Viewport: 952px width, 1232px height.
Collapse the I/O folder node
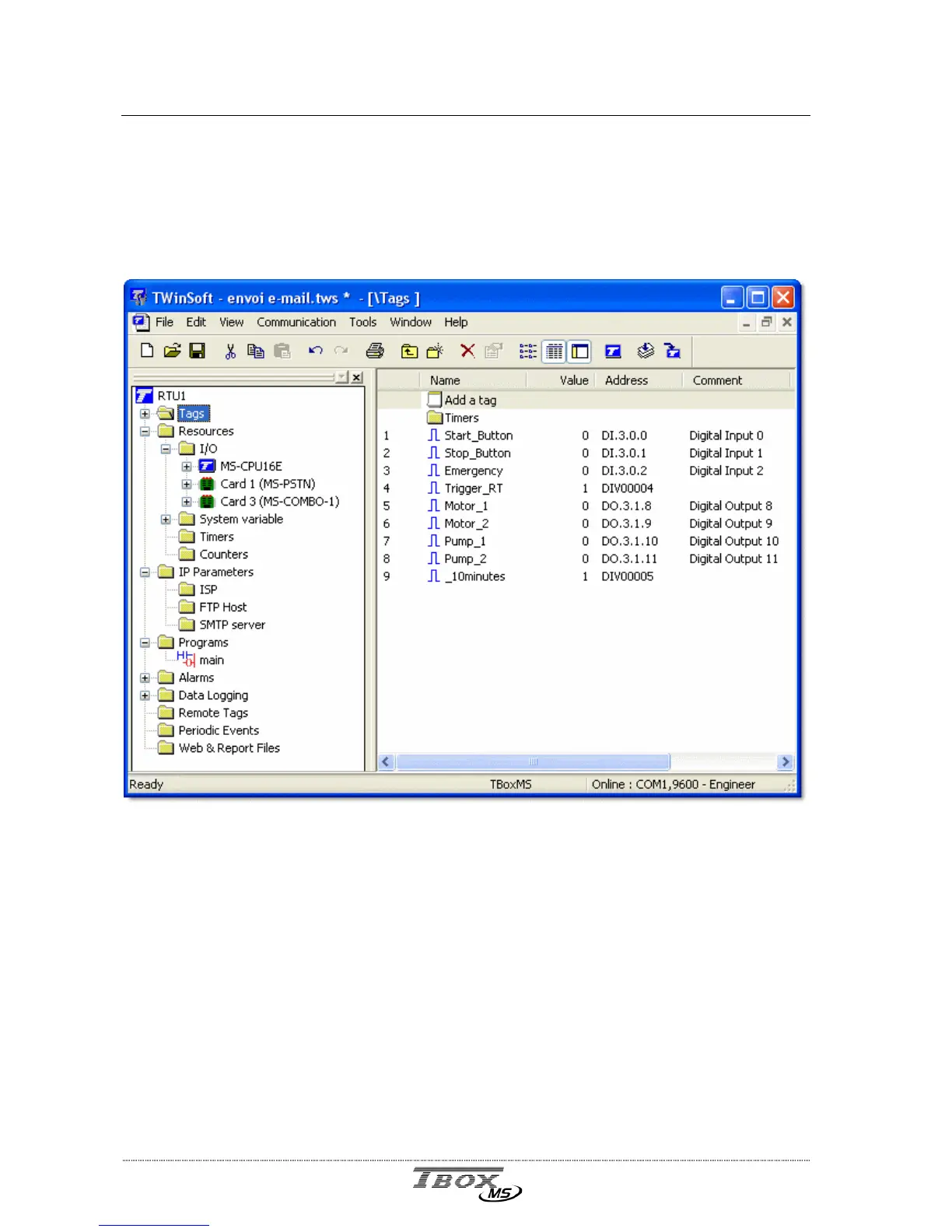click(166, 449)
